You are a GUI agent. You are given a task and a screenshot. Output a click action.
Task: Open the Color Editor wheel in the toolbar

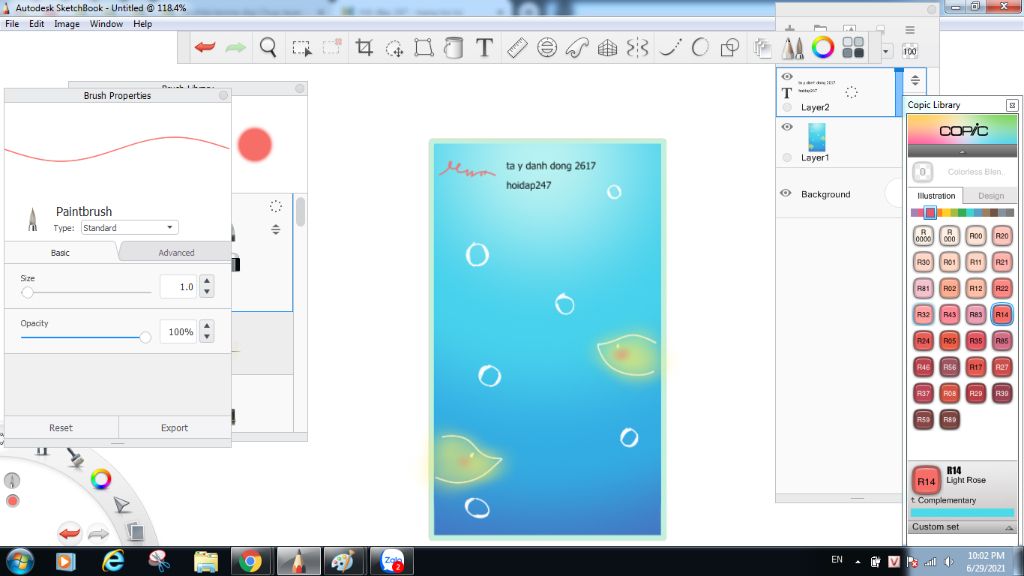[823, 47]
